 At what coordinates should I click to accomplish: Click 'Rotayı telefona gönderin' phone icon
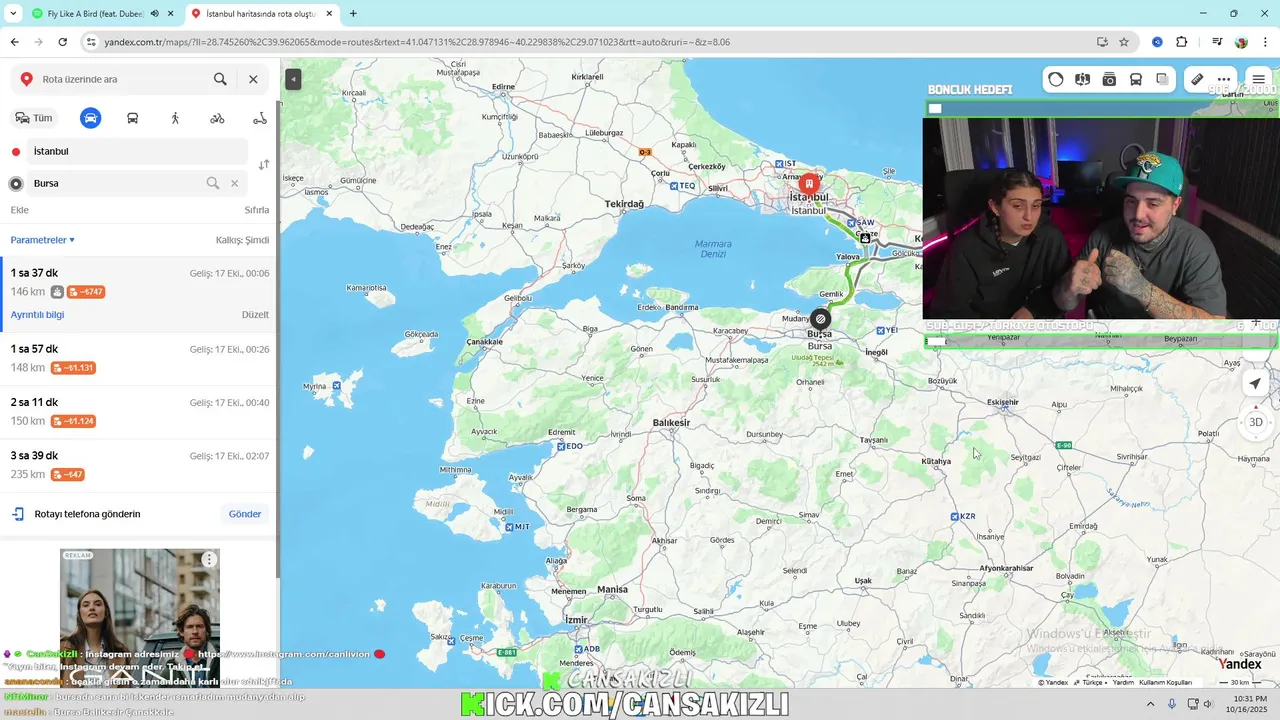(18, 514)
